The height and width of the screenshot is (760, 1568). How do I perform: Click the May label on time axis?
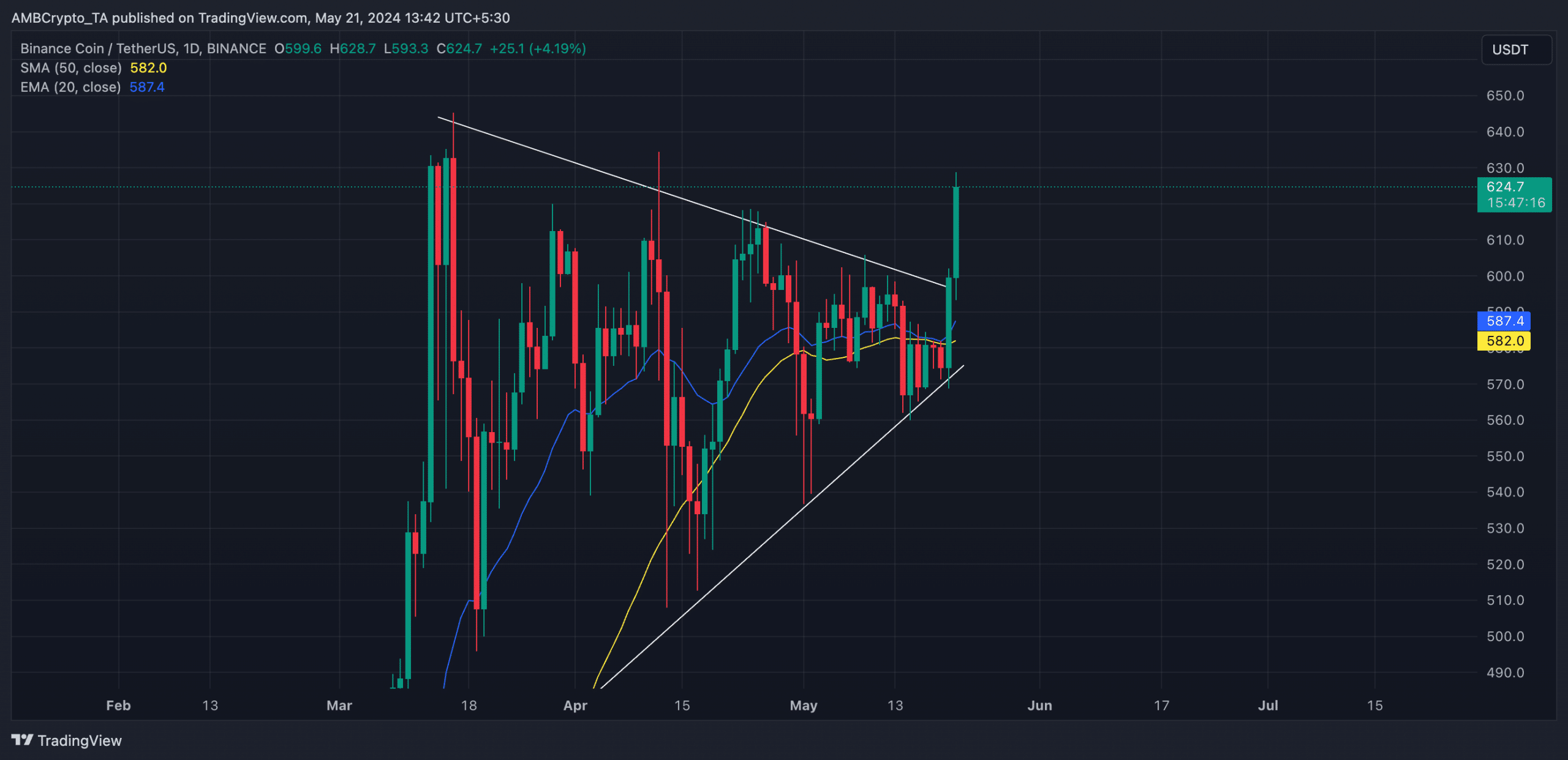click(x=804, y=705)
